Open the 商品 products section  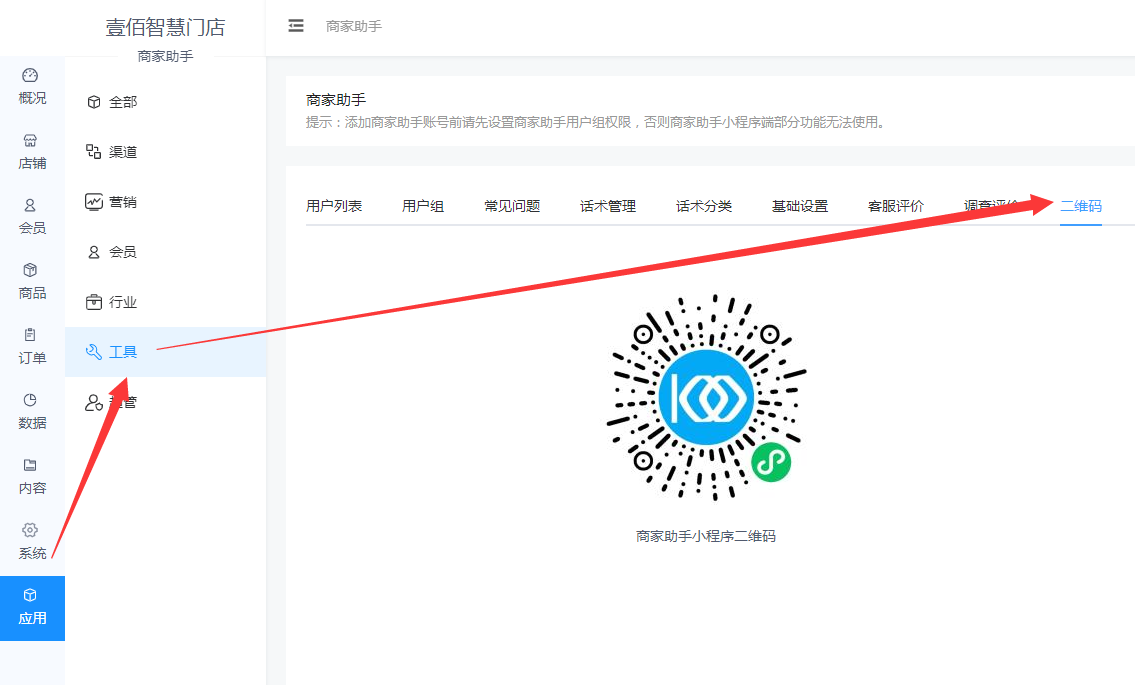pyautogui.click(x=32, y=282)
